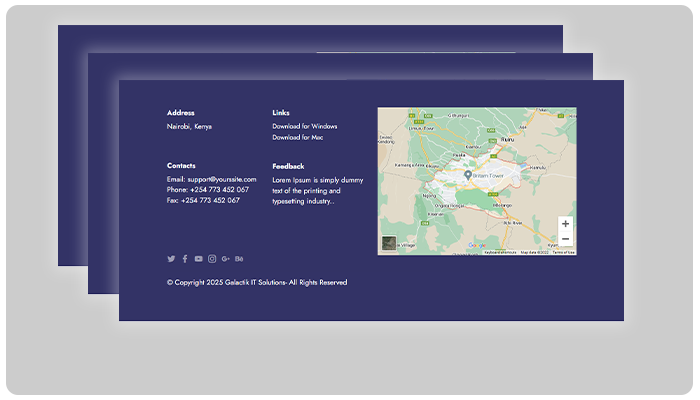Click the Address heading

click(x=181, y=113)
